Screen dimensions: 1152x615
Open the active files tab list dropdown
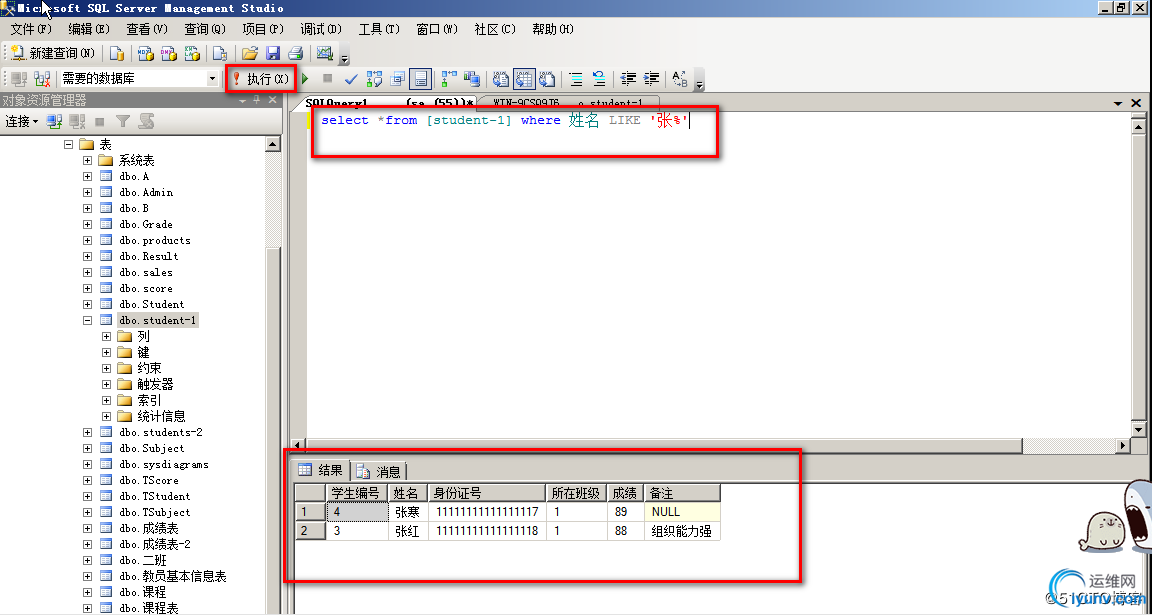[1118, 103]
